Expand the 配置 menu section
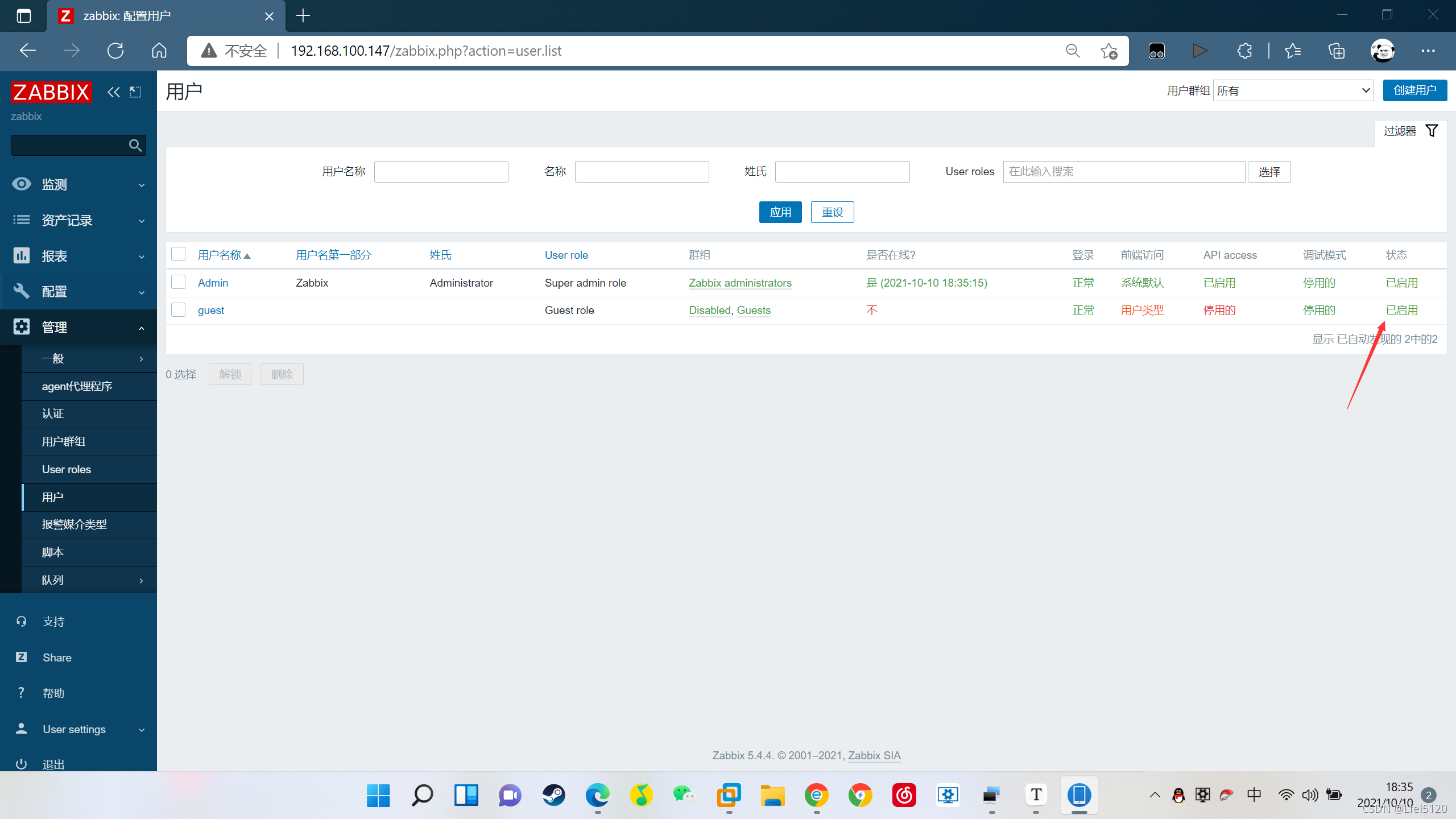Image resolution: width=1456 pixels, height=819 pixels. [x=78, y=292]
